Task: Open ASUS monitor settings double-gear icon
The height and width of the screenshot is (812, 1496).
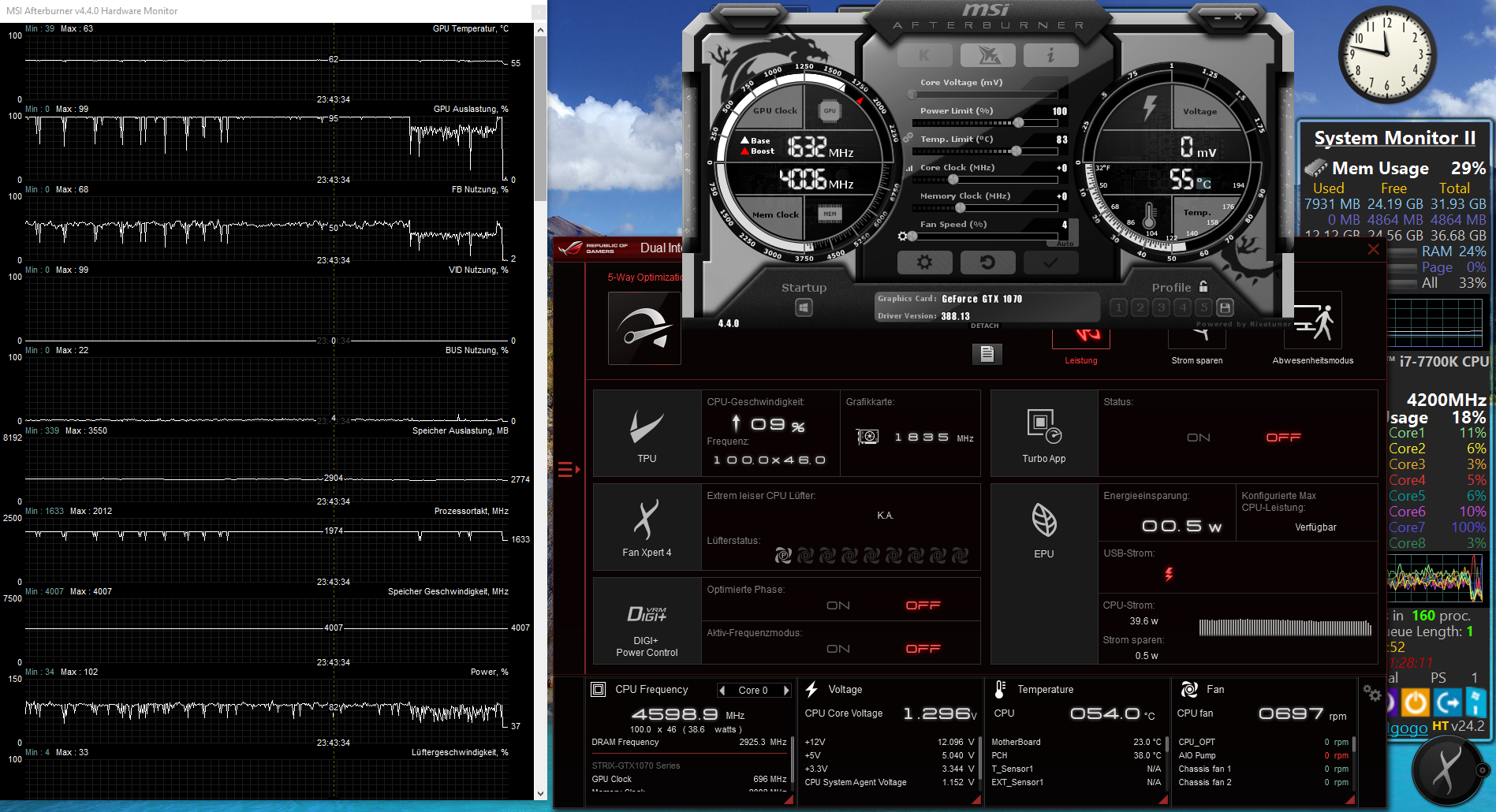Action: [1371, 693]
